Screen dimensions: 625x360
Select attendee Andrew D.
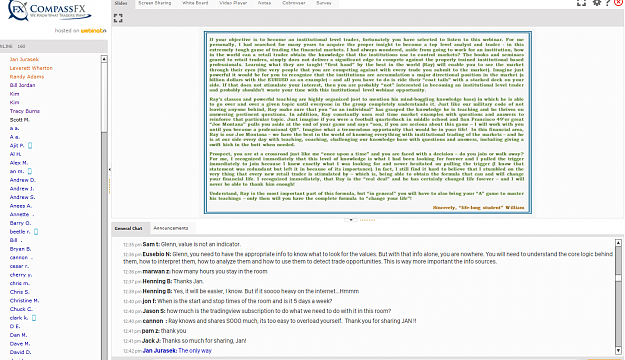(23, 180)
